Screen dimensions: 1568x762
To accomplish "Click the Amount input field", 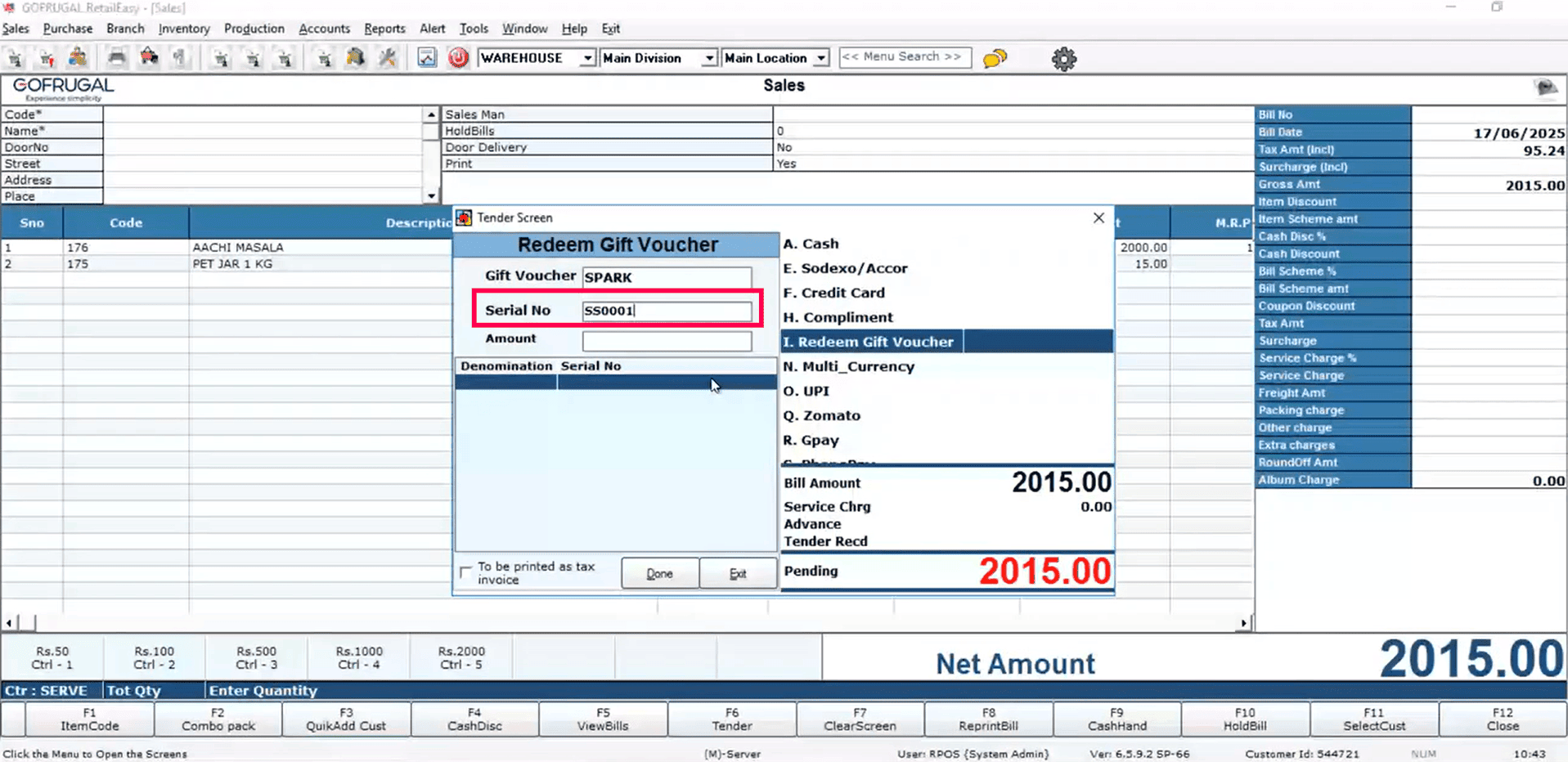I will 667,341.
